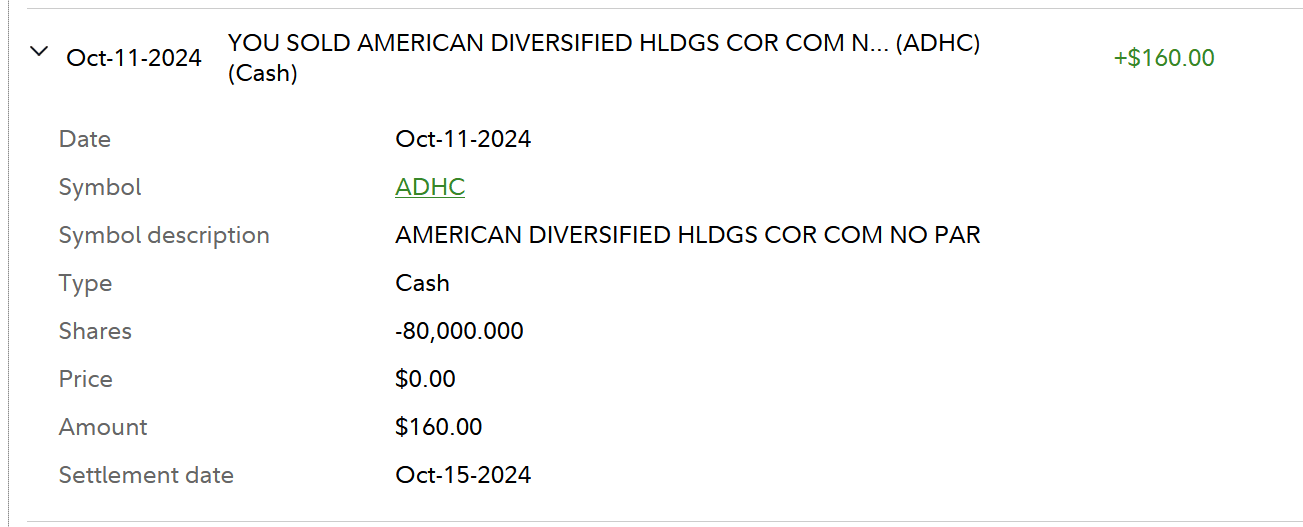This screenshot has height=527, width=1303.
Task: Click the Price field label
Action: [86, 379]
